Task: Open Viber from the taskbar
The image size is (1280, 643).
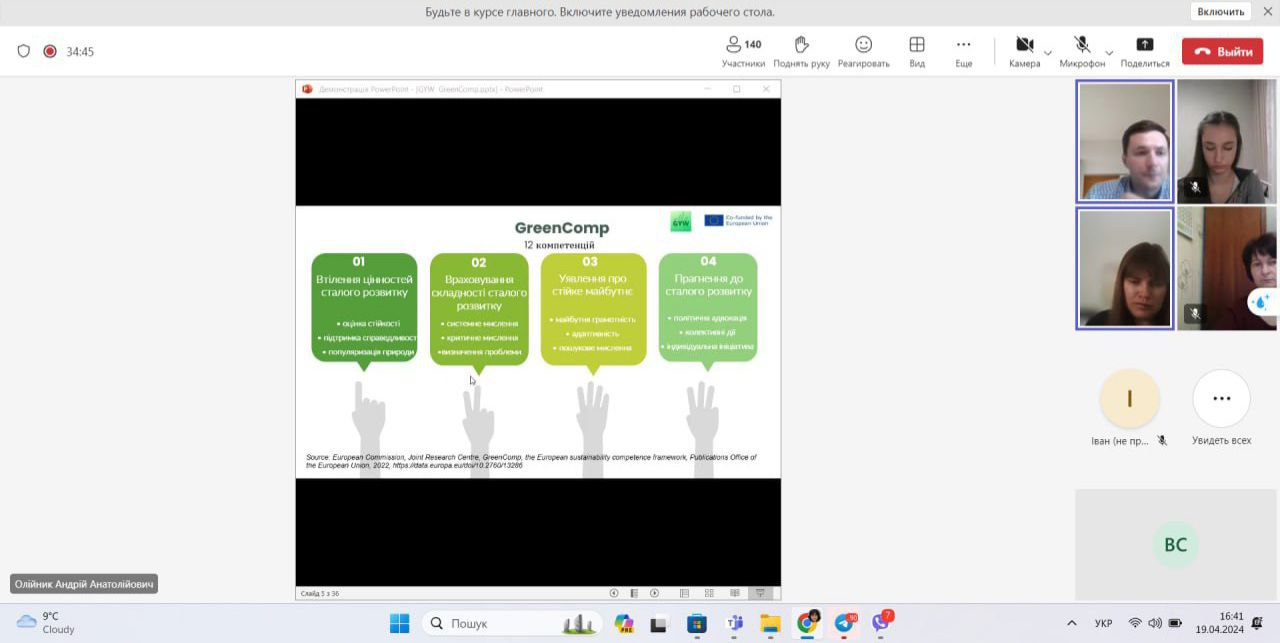Action: pyautogui.click(x=881, y=623)
